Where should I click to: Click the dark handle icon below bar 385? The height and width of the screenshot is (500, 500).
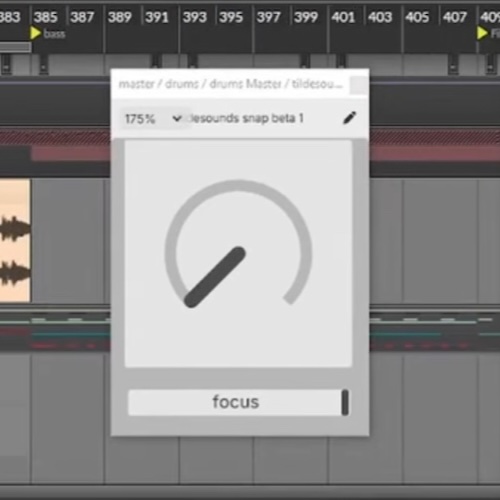pos(43,64)
